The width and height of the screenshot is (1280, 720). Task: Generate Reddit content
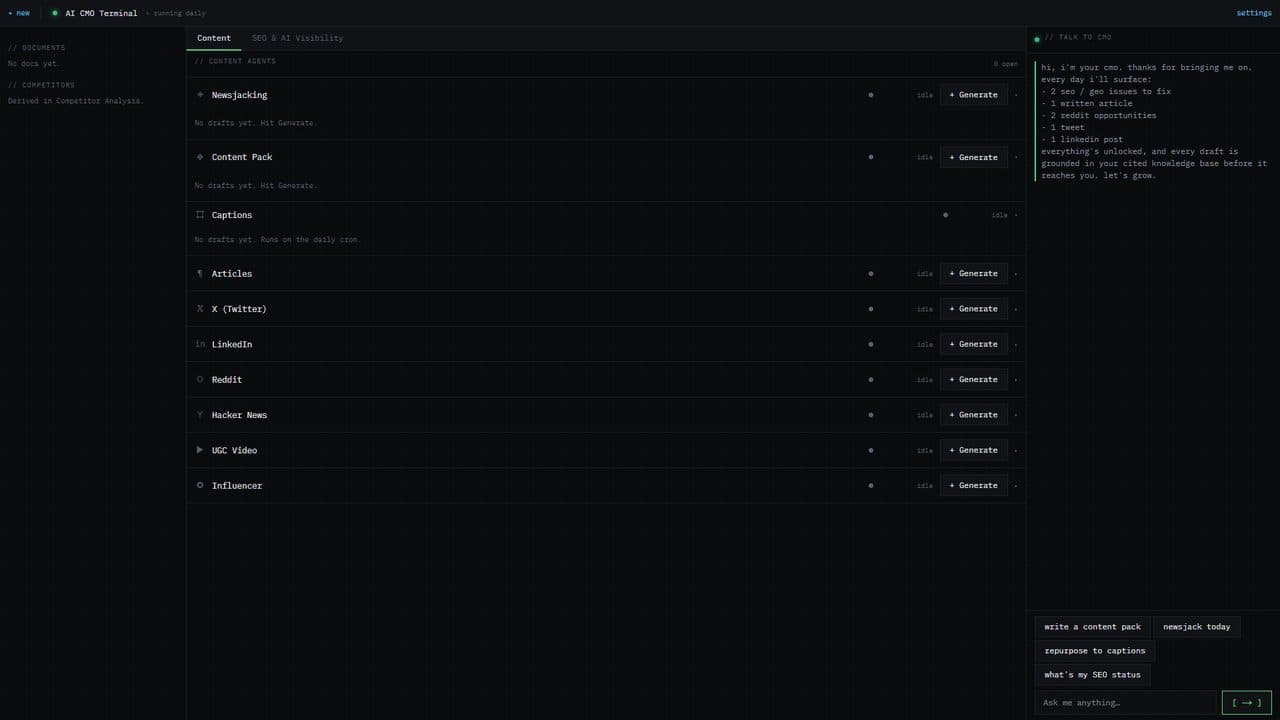973,380
